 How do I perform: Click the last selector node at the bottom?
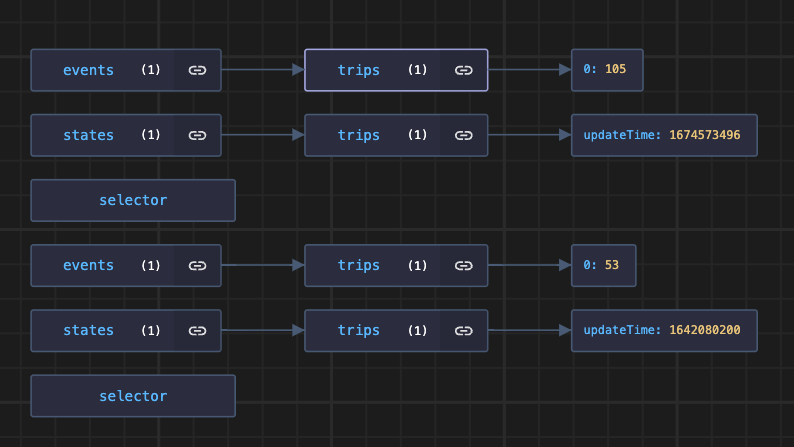(133, 396)
